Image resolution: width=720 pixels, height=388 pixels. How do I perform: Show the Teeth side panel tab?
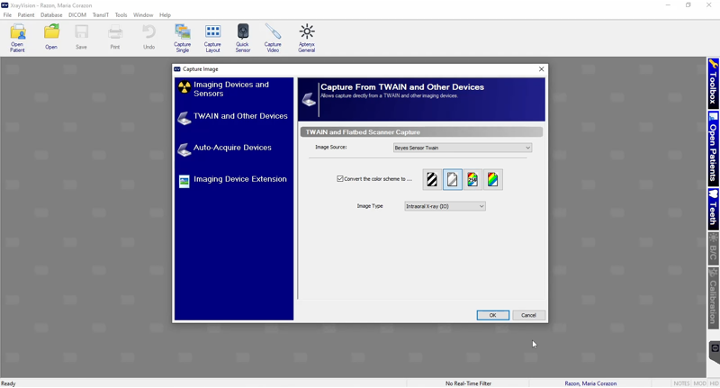(x=713, y=209)
